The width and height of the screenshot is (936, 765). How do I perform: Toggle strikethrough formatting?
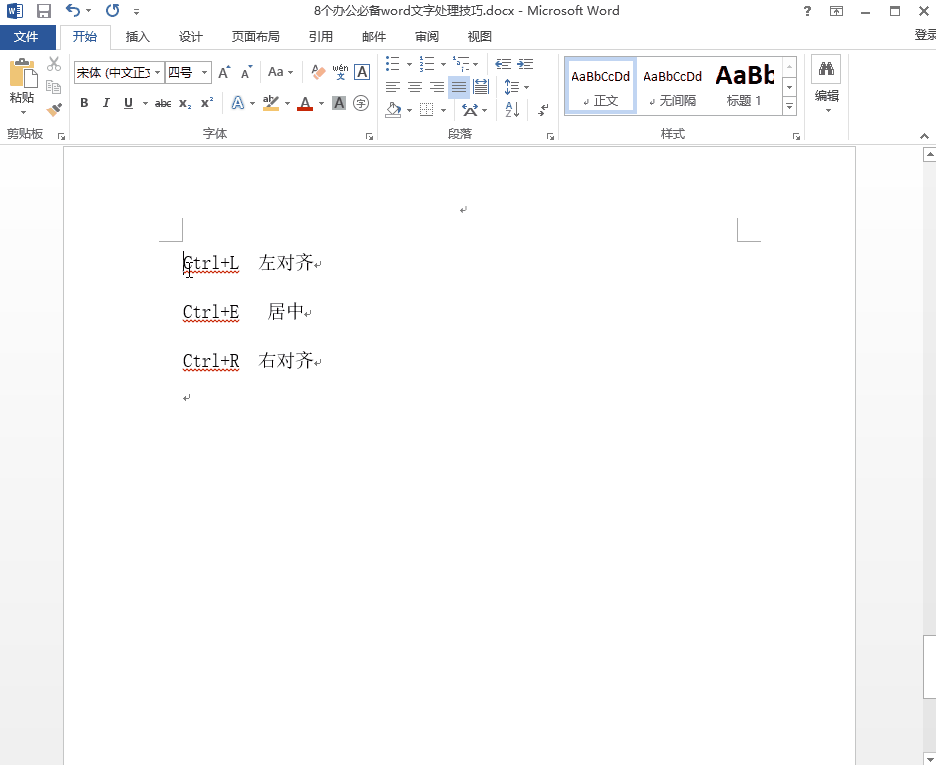tap(163, 103)
